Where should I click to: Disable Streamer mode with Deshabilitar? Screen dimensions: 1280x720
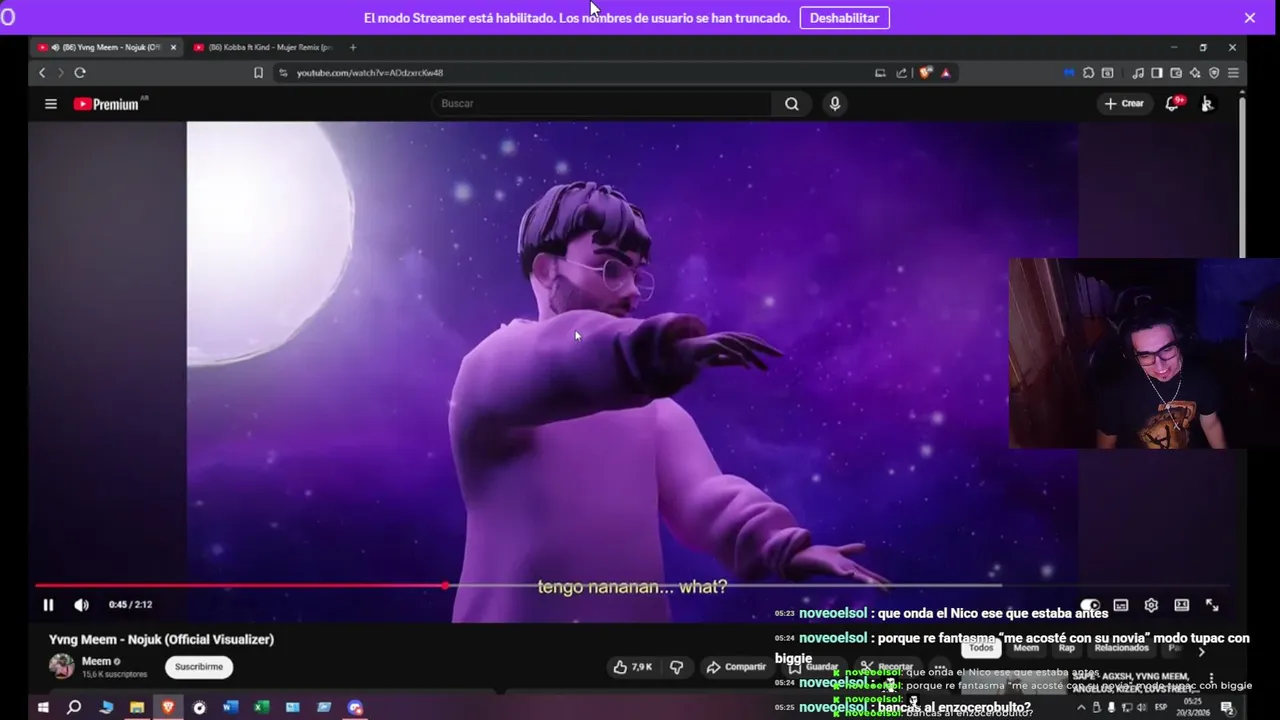click(844, 18)
